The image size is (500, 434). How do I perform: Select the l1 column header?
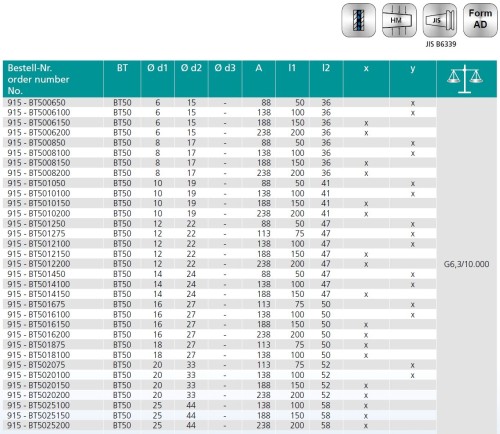[x=292, y=79]
